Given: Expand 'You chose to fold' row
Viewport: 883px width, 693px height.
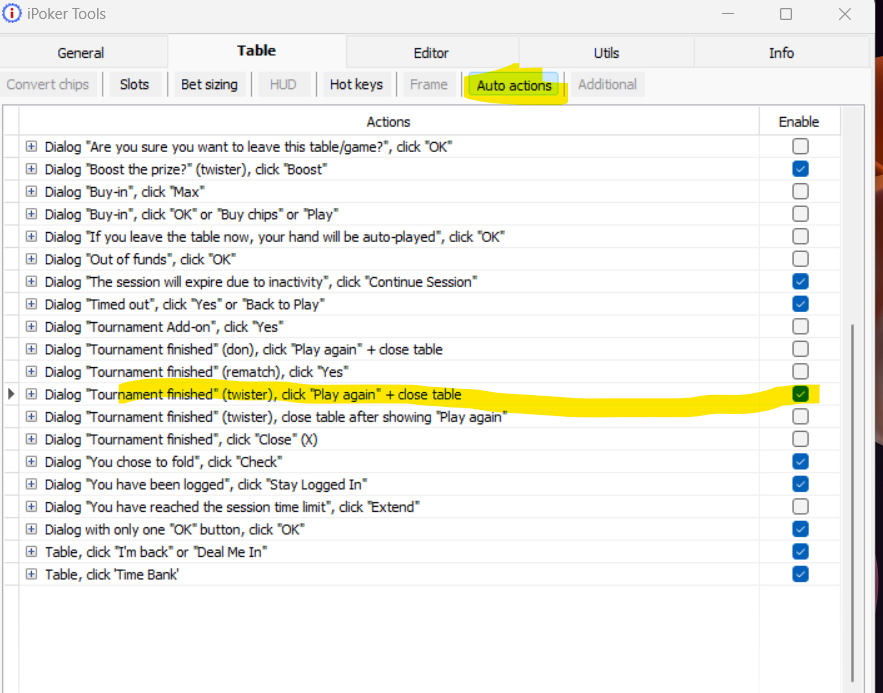Looking at the screenshot, I should click(32, 462).
